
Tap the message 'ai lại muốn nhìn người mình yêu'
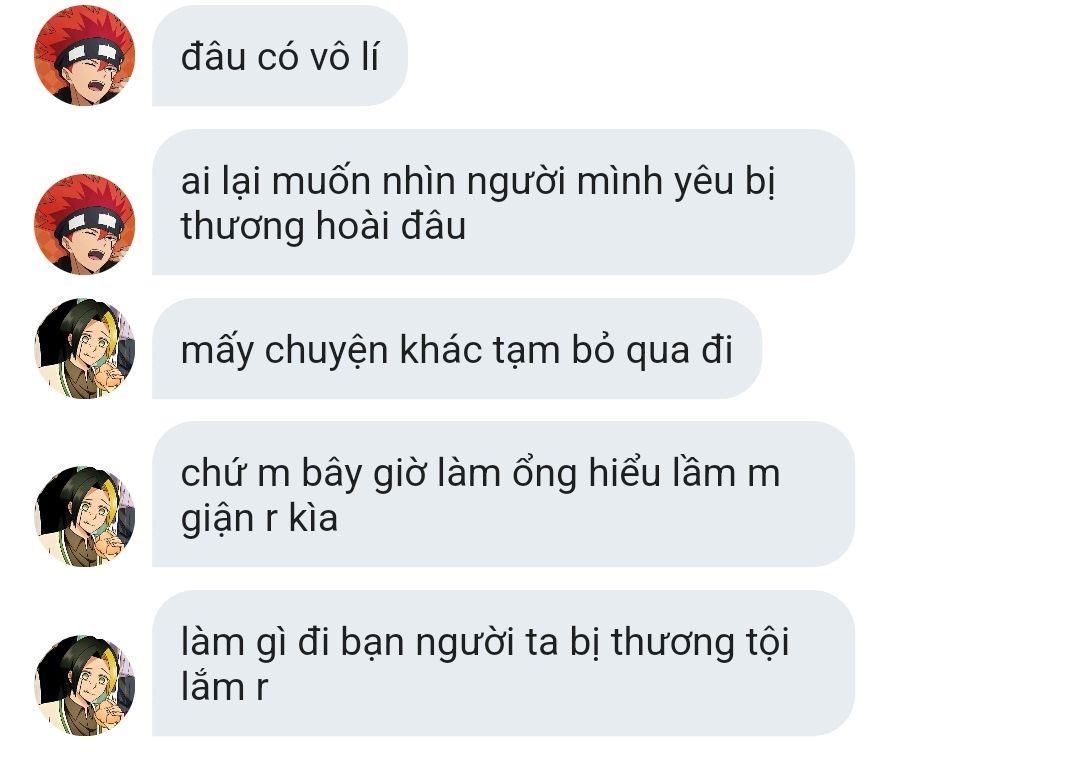pyautogui.click(x=503, y=202)
